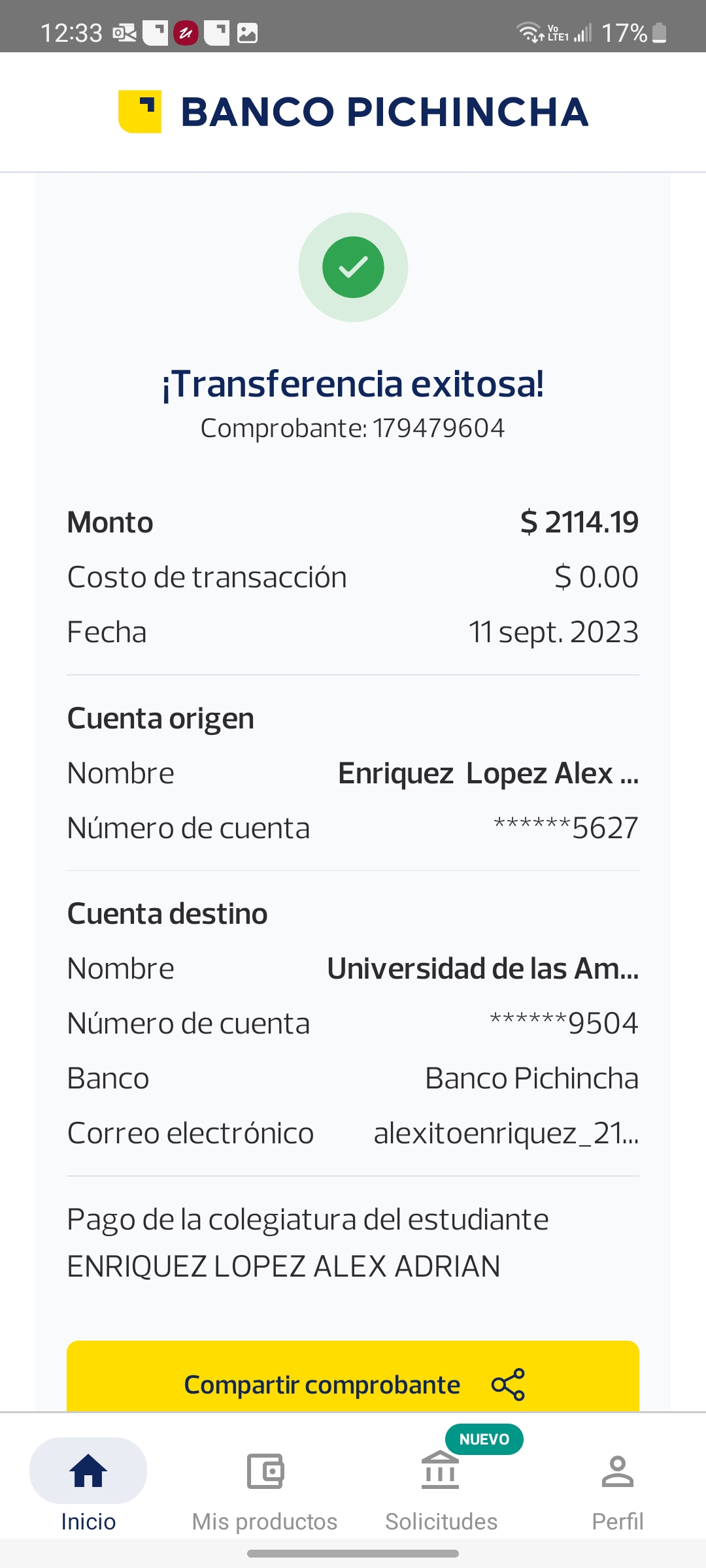Tap the BANCO PICHINCHA header title
The height and width of the screenshot is (1568, 706).
point(384,112)
